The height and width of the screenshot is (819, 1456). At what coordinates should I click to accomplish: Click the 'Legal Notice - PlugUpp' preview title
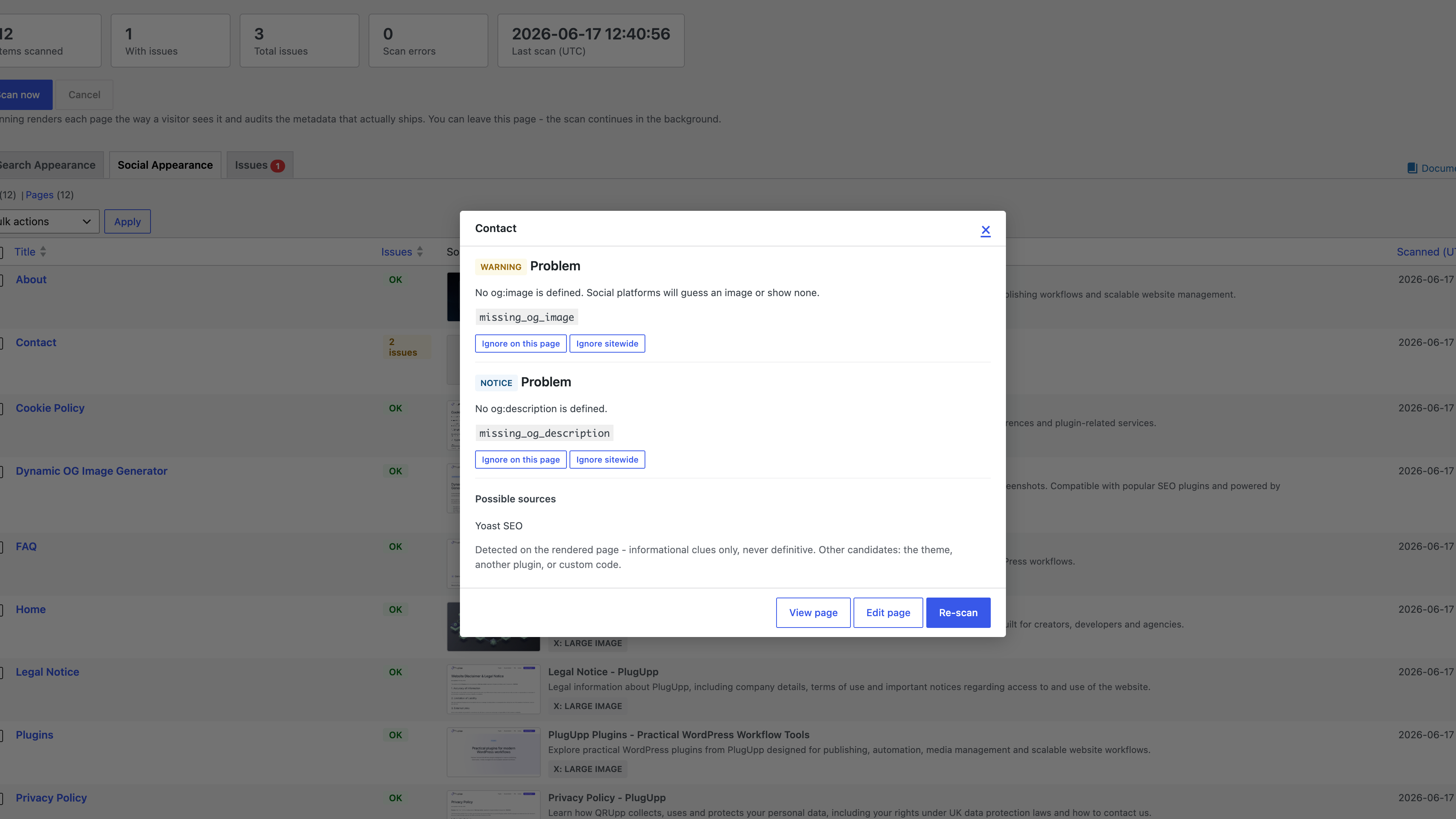click(603, 672)
